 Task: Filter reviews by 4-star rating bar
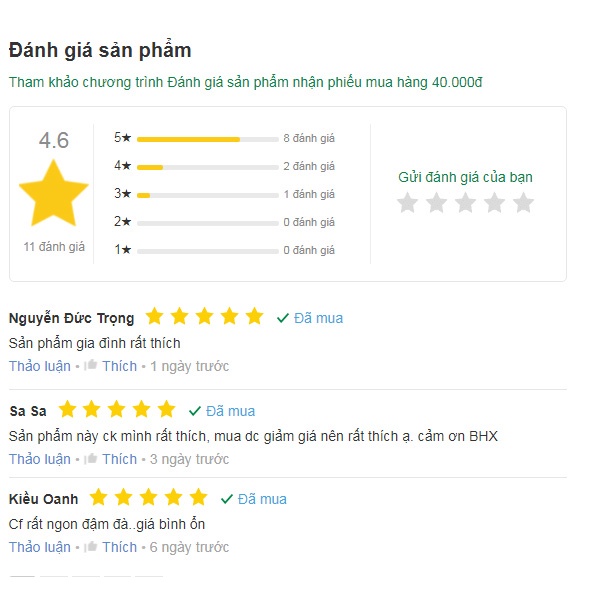point(207,167)
